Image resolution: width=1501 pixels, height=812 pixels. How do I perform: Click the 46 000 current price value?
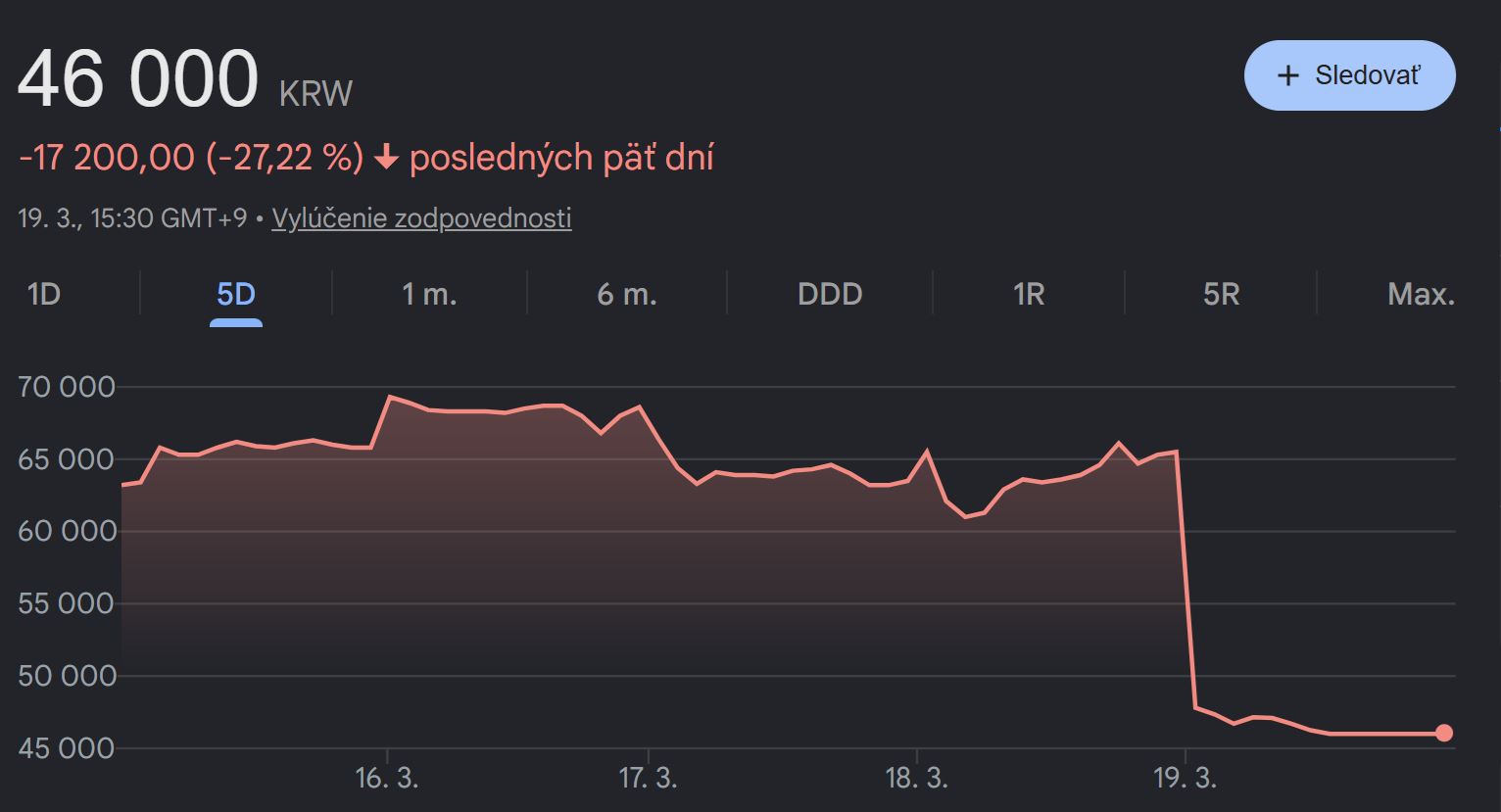point(138,80)
